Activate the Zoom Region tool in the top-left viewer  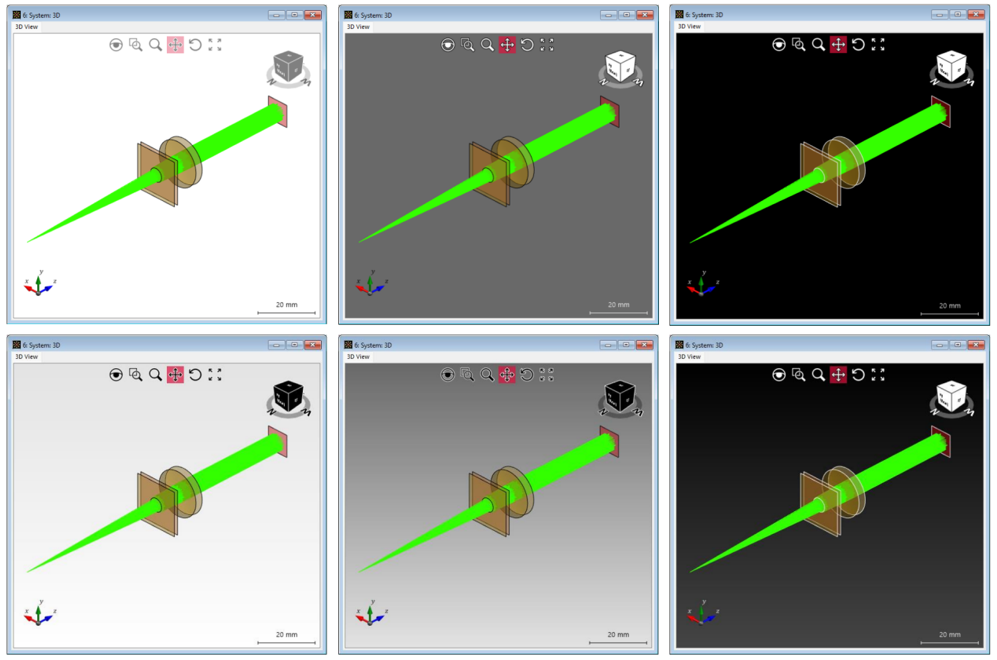(134, 46)
